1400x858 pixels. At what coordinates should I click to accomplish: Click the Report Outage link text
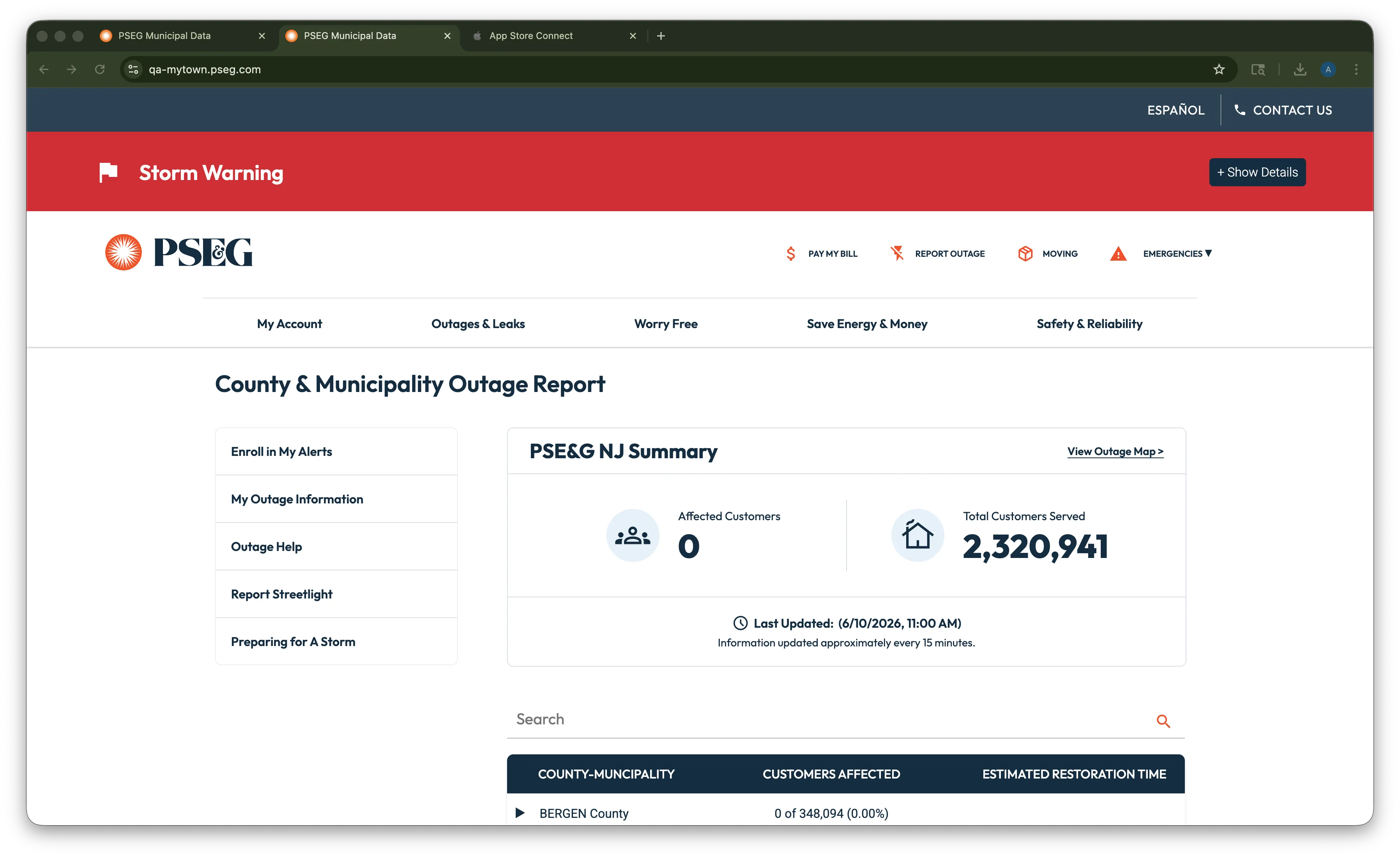(950, 254)
